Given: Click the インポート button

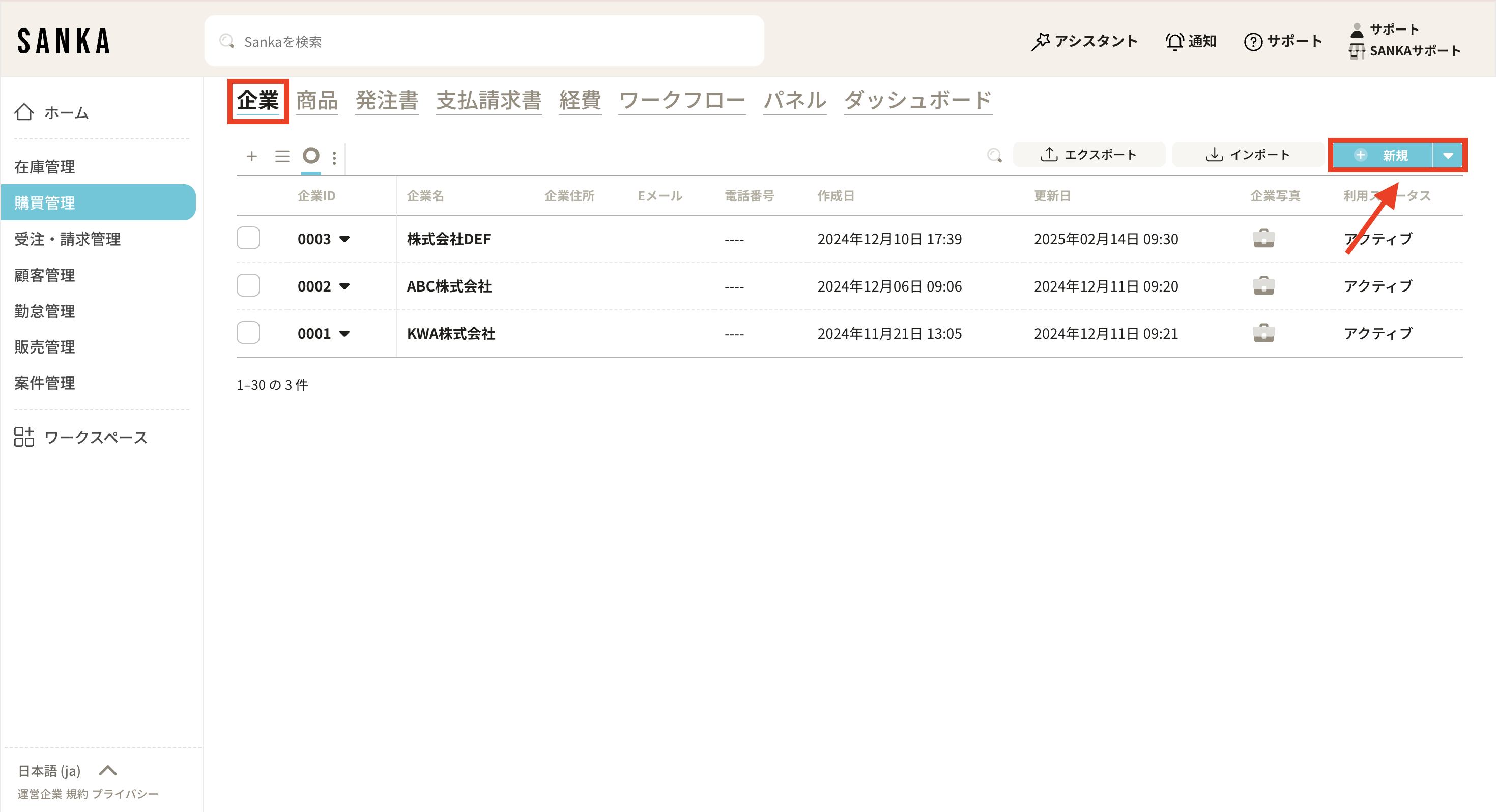Looking at the screenshot, I should tap(1248, 155).
